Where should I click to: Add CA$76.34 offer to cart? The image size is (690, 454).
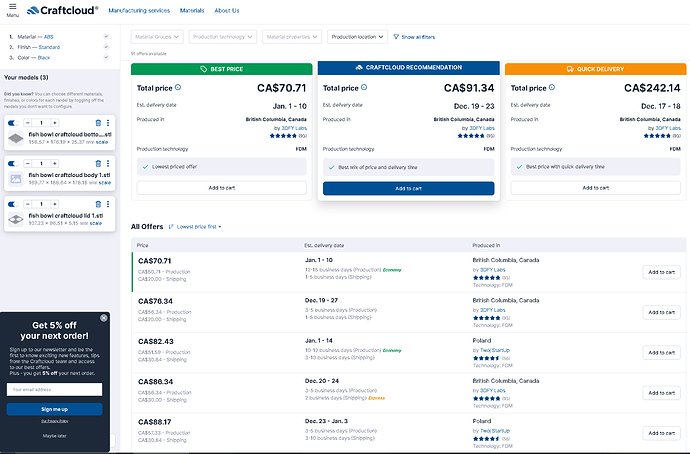tap(661, 312)
